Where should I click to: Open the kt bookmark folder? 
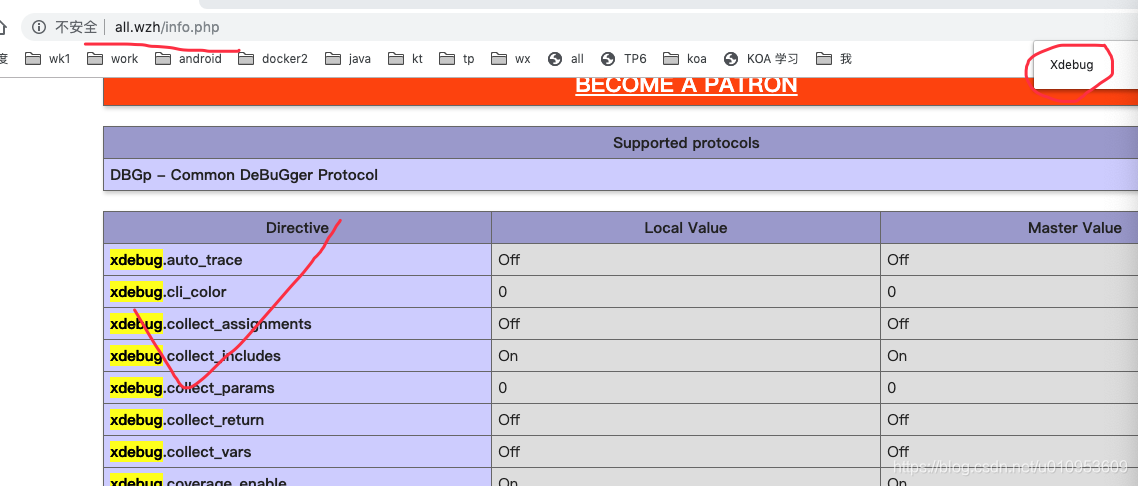pos(406,59)
